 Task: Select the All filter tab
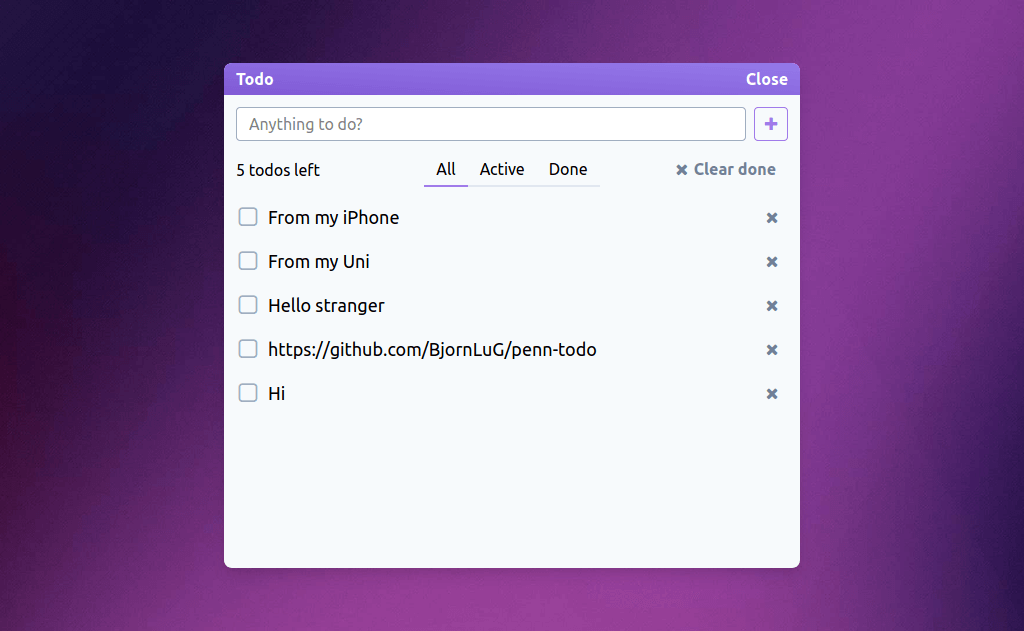click(446, 170)
